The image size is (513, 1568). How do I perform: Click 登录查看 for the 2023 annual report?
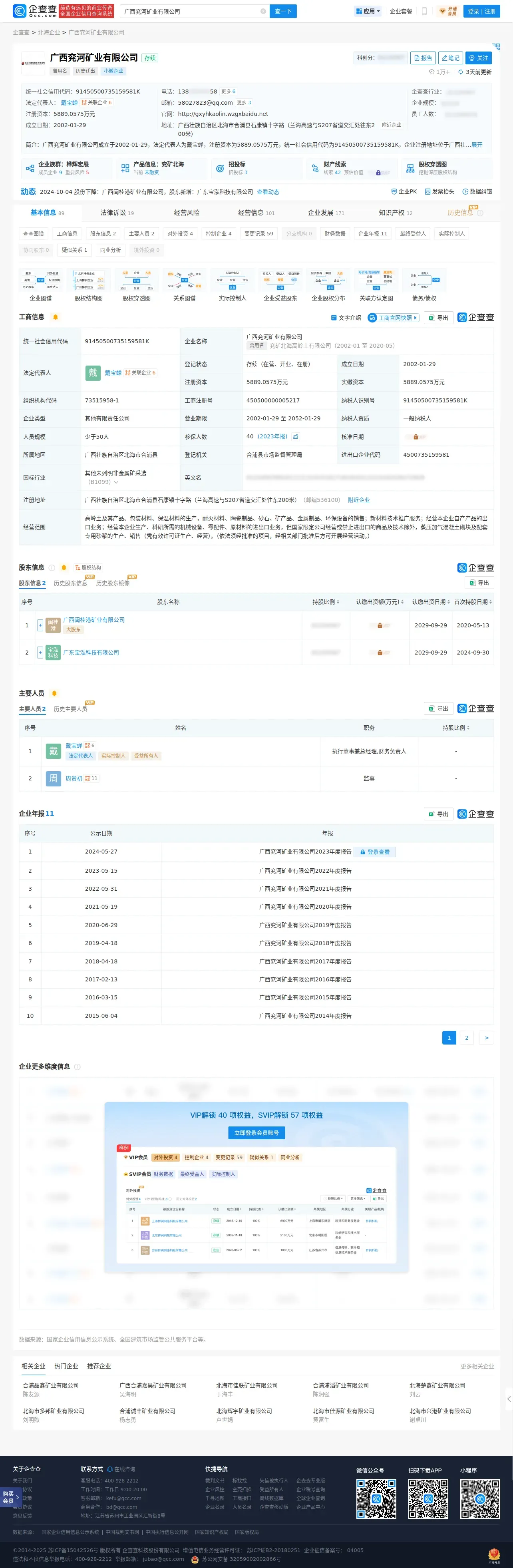coord(375,852)
